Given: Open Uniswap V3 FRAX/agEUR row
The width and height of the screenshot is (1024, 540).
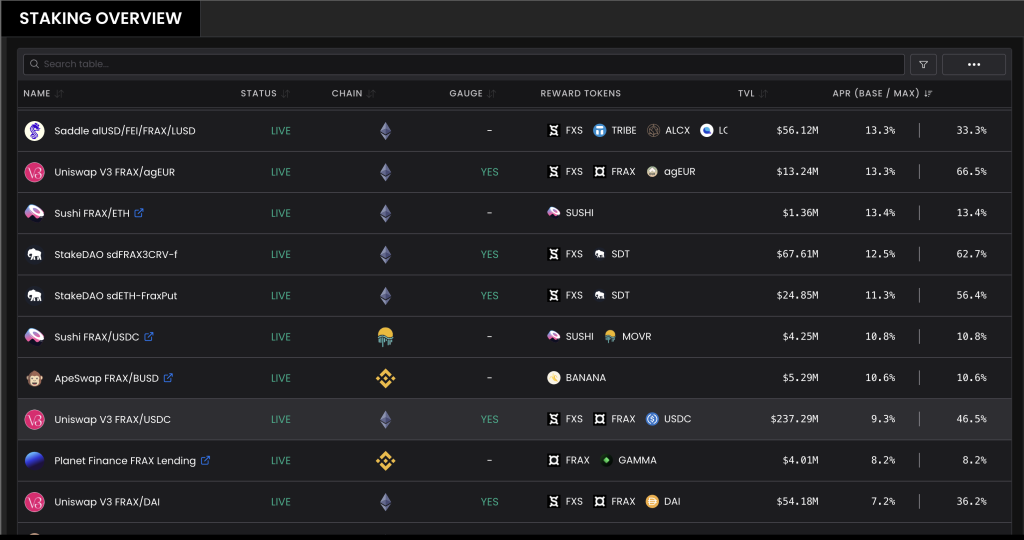Looking at the screenshot, I should tap(515, 172).
